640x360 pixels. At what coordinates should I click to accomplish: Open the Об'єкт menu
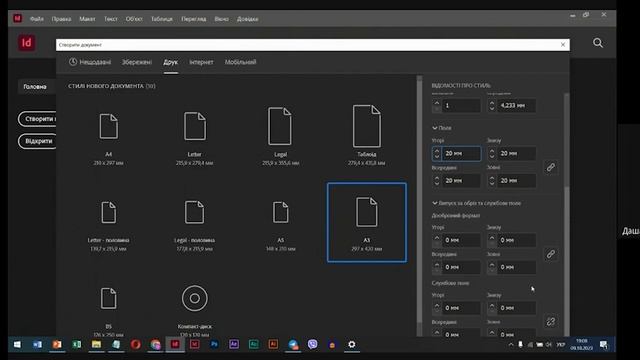tap(134, 19)
